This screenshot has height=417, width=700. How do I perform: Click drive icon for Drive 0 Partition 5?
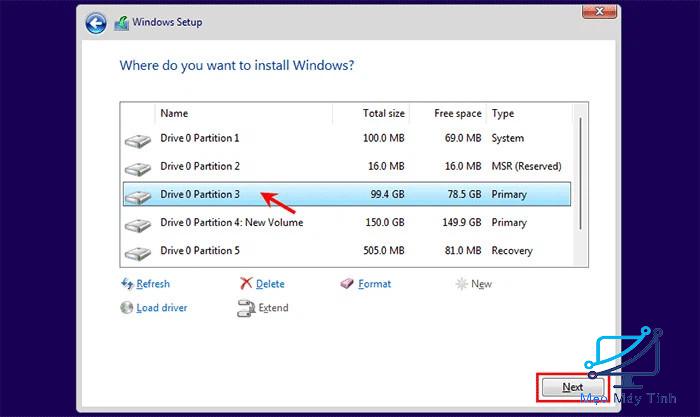(138, 253)
